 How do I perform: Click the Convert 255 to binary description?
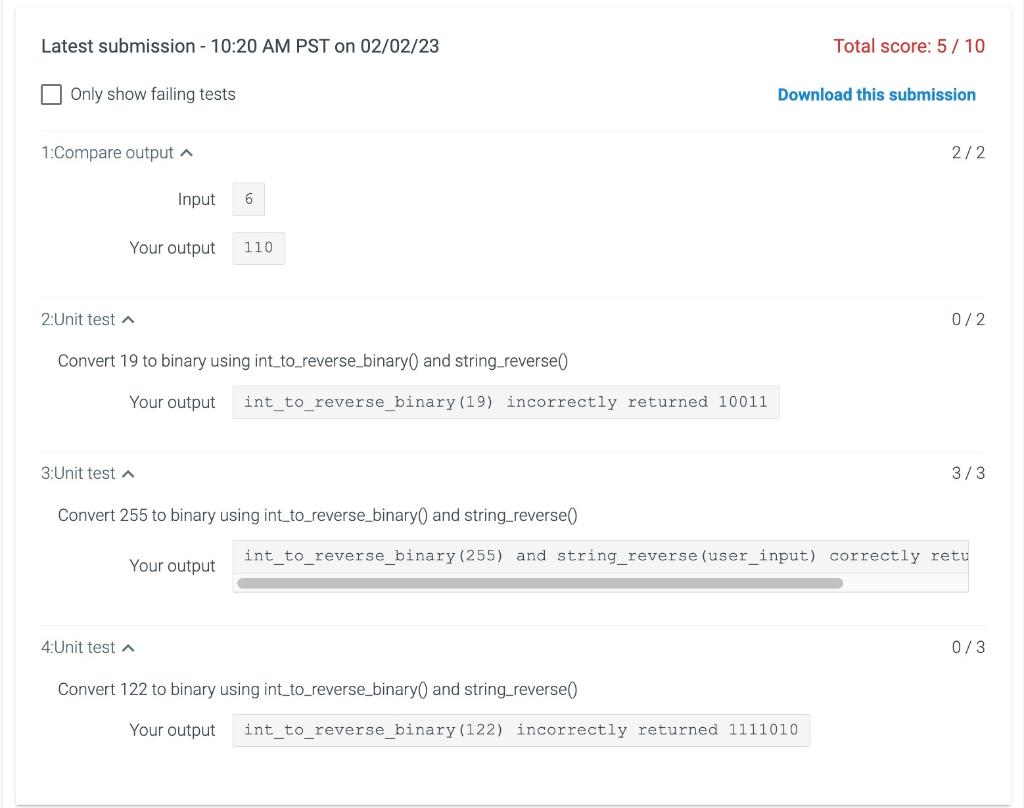pyautogui.click(x=317, y=515)
